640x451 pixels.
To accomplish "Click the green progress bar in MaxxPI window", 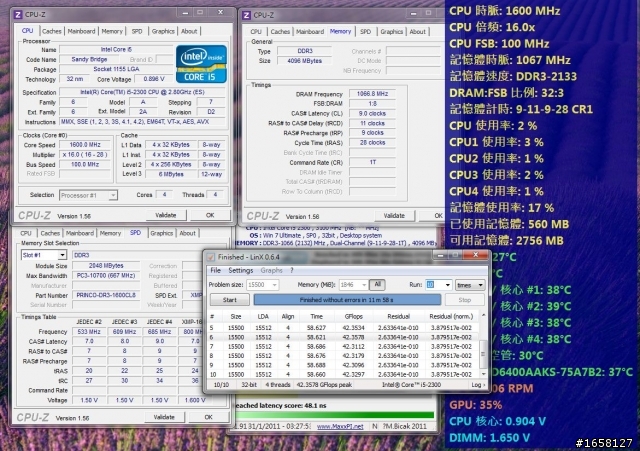I will (x=335, y=415).
